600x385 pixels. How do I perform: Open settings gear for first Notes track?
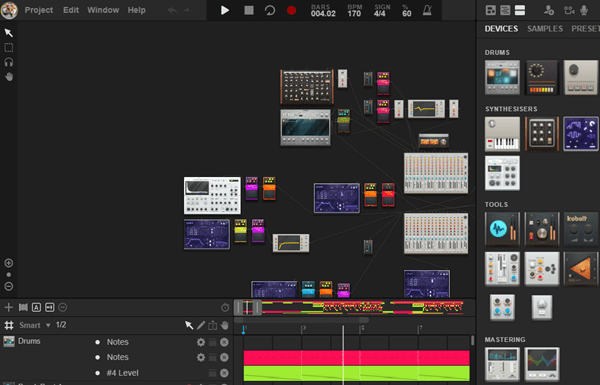pyautogui.click(x=201, y=342)
